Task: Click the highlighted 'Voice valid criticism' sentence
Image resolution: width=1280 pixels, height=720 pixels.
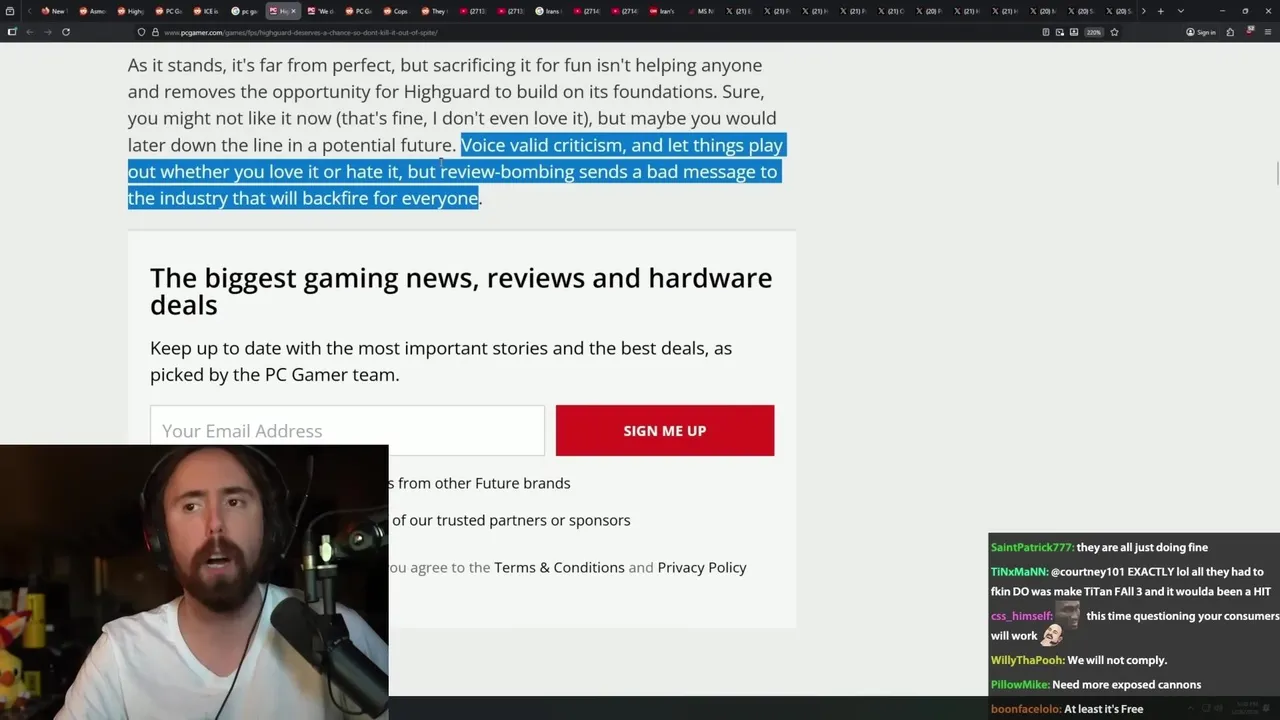Action: pos(455,171)
